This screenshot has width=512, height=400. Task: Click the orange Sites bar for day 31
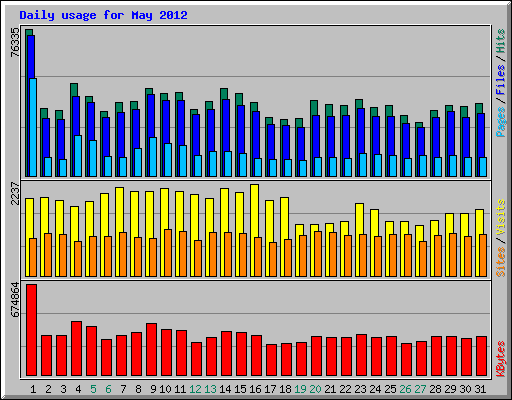pos(483,256)
